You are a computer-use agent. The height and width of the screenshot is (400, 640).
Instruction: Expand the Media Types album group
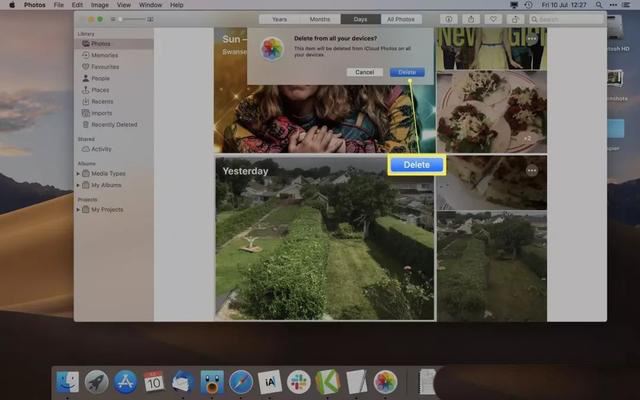[x=79, y=174]
